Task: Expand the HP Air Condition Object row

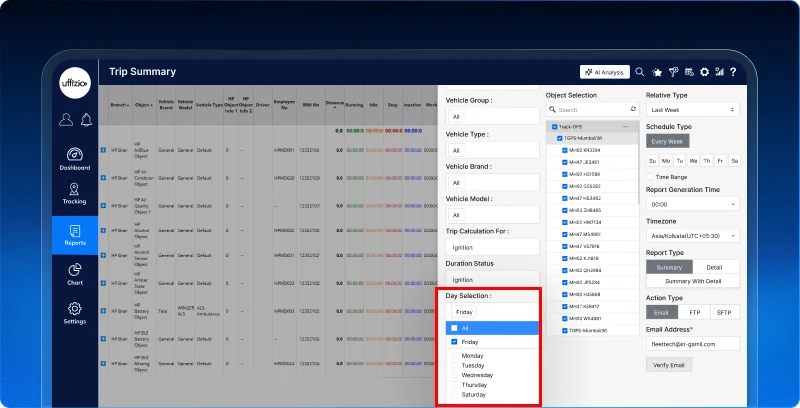Action: (104, 178)
